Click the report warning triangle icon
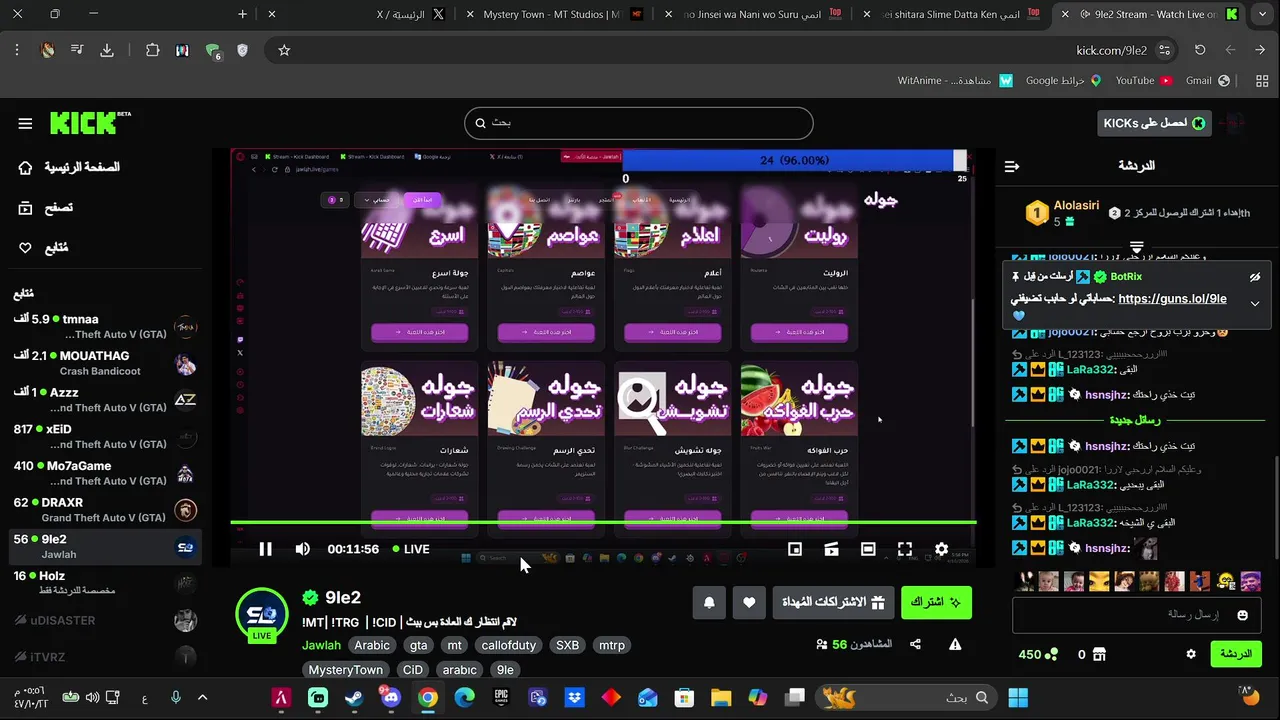 point(955,645)
